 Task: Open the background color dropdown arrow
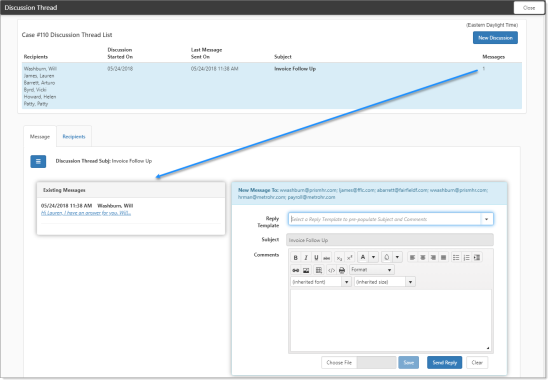coord(397,257)
